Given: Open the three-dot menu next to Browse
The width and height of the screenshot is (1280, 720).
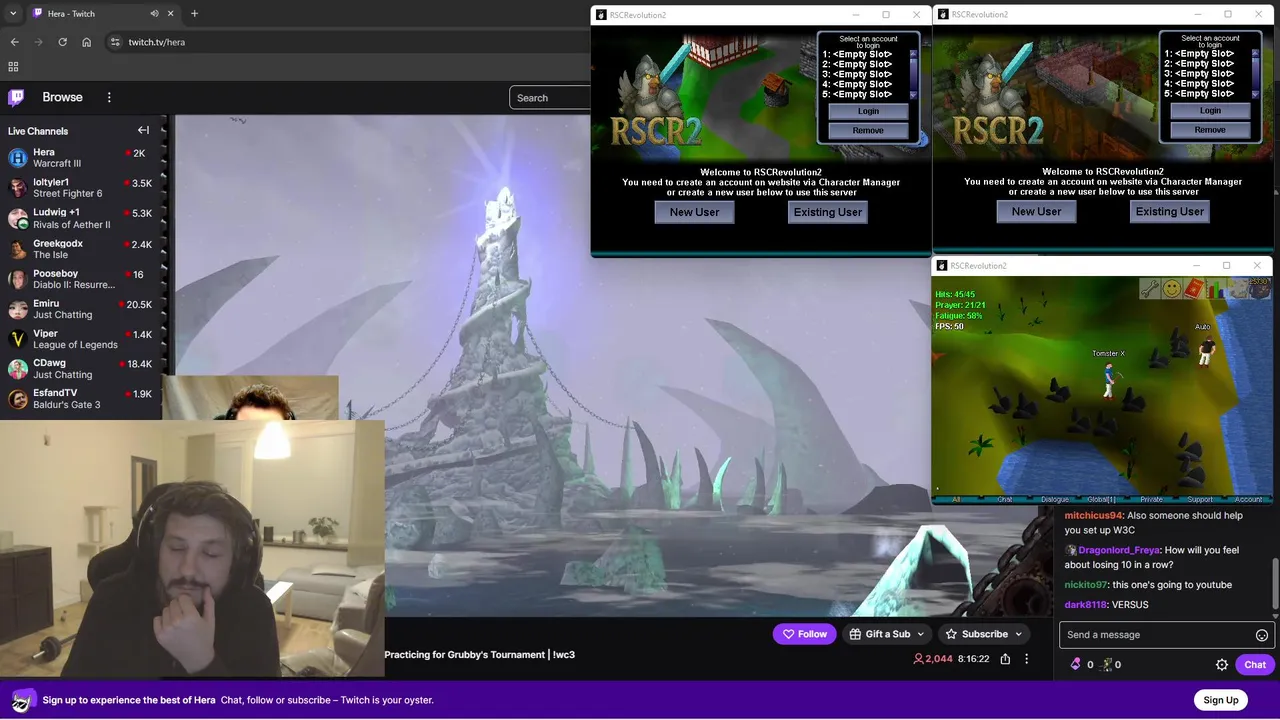Looking at the screenshot, I should tap(109, 97).
